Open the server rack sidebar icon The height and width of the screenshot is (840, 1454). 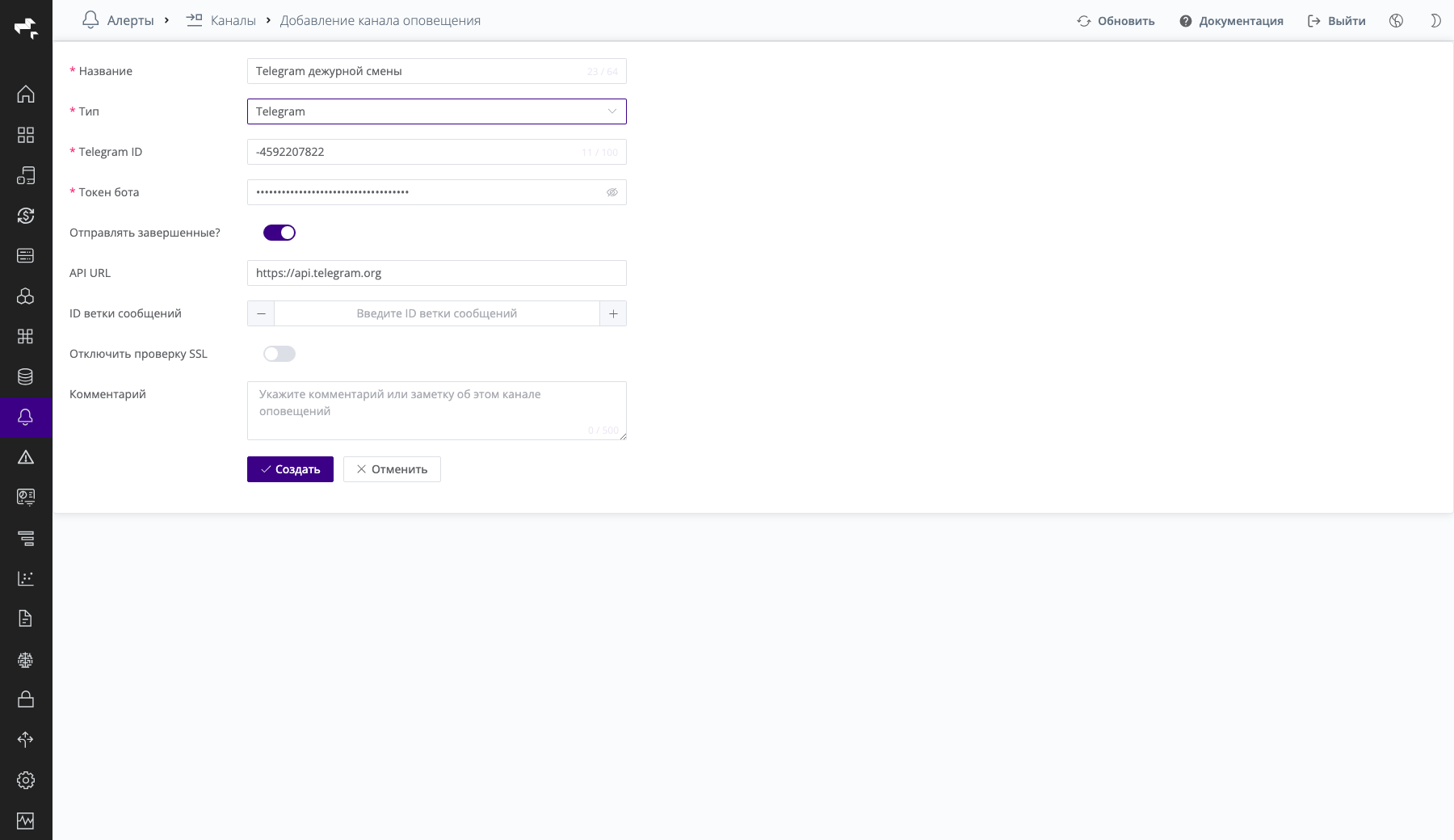pyautogui.click(x=26, y=256)
